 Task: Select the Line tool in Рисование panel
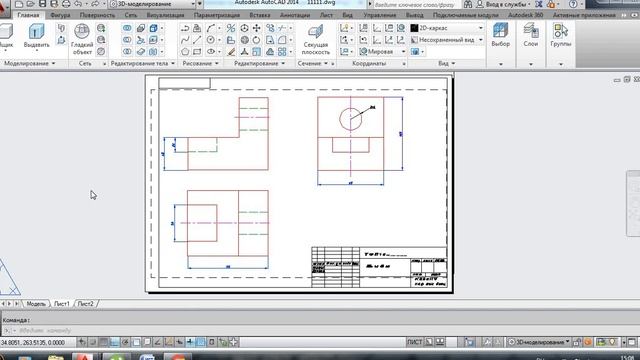197,40
